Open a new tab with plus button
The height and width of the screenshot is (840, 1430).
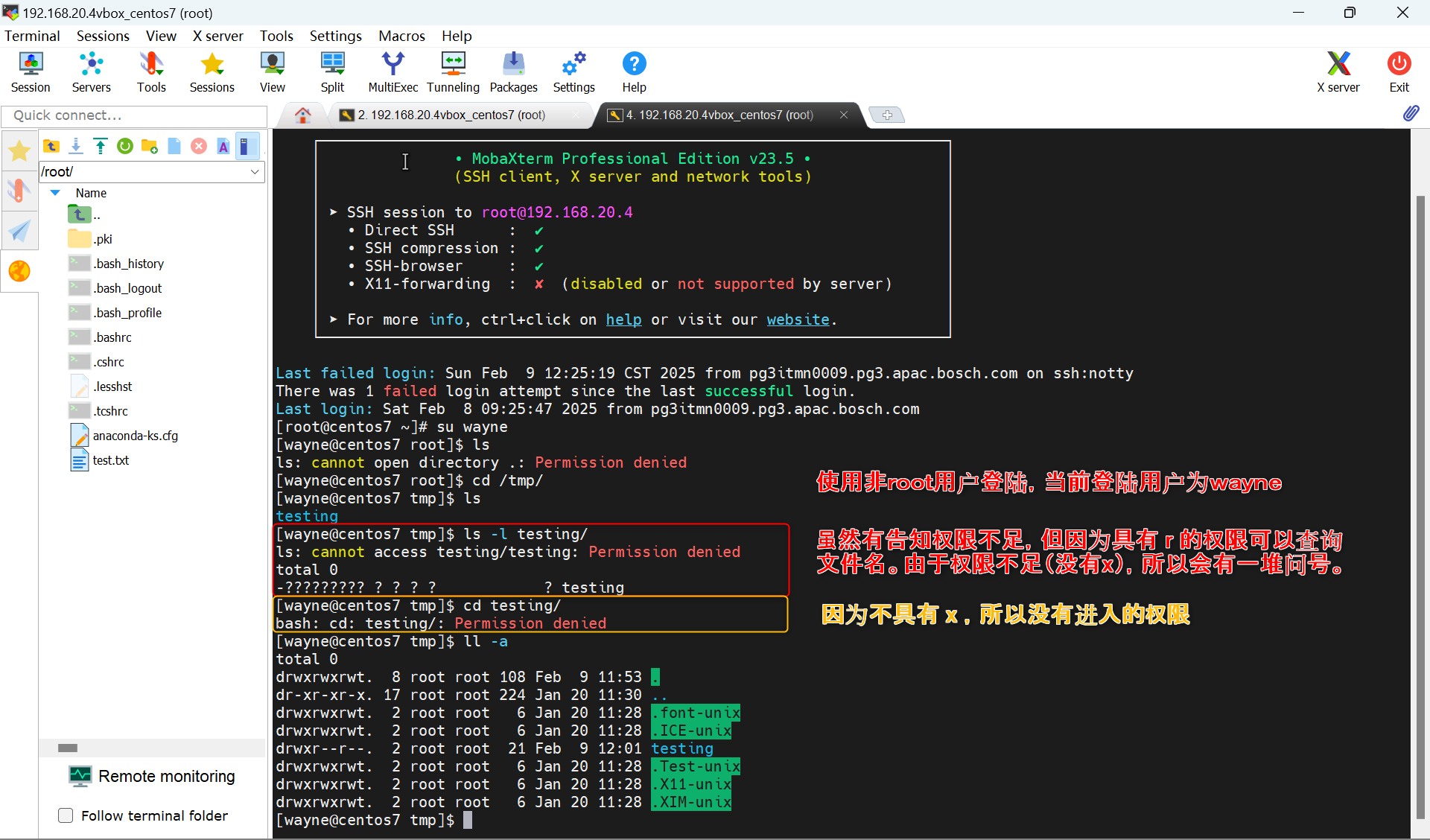886,115
